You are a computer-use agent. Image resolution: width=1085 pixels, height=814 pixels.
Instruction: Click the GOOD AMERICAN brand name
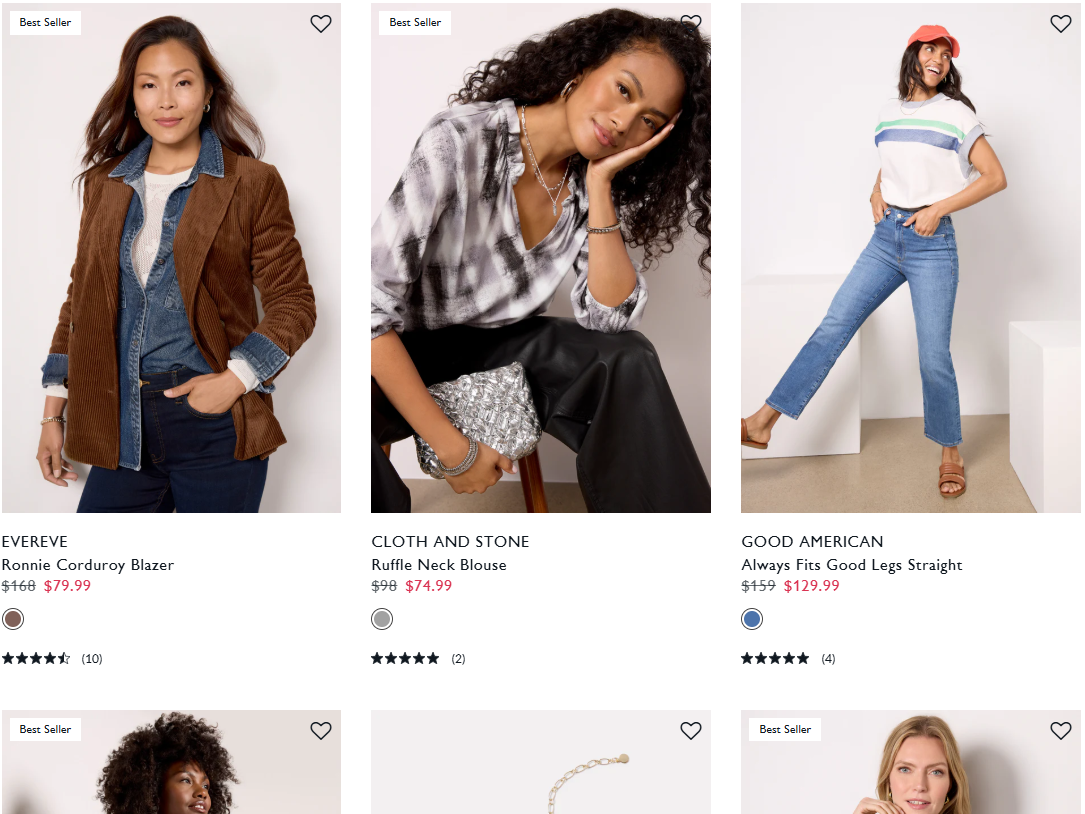coord(812,541)
